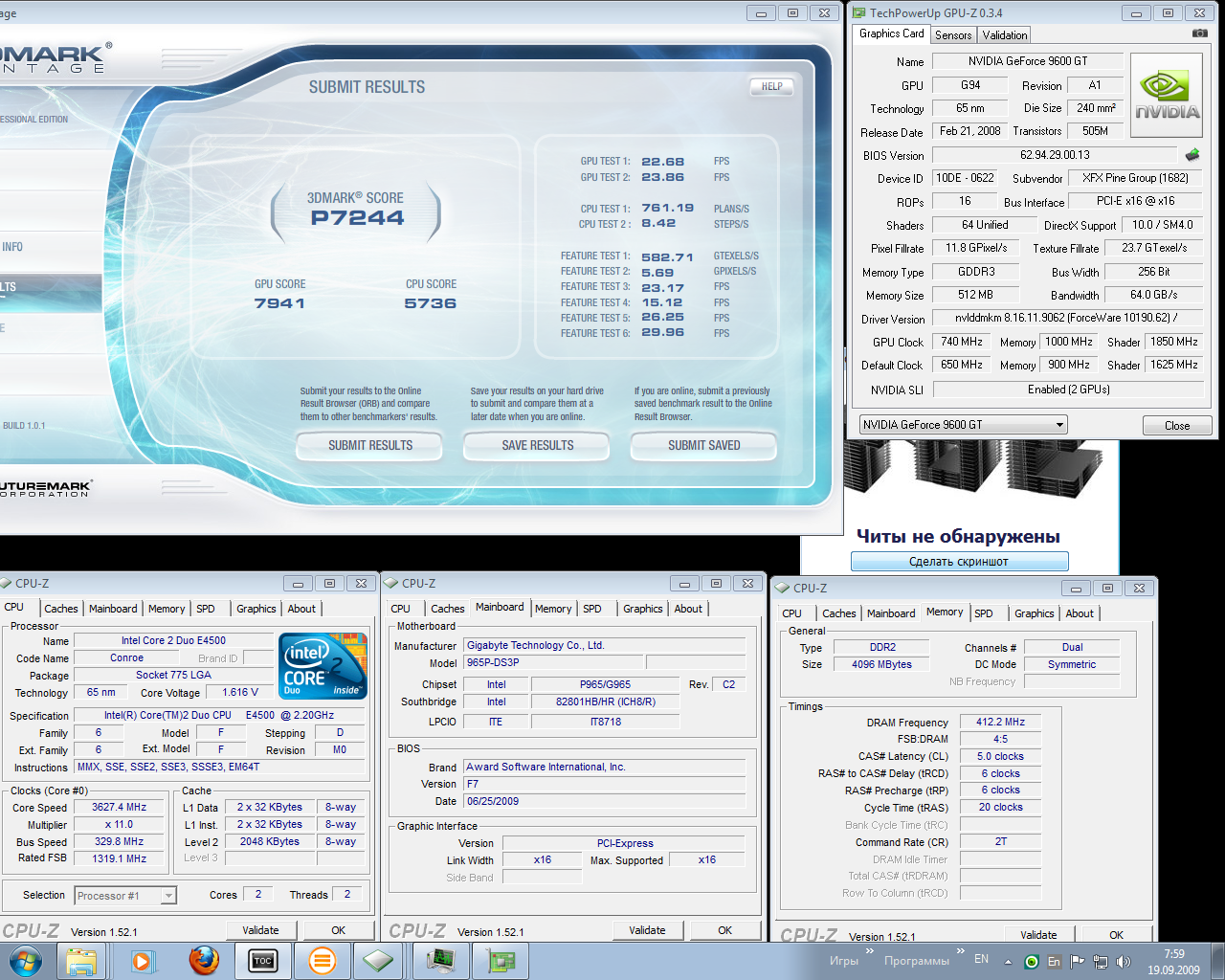Click the save BIOS chip icon in GPU-Z
Screen dimensions: 1225x980
[x=1192, y=154]
